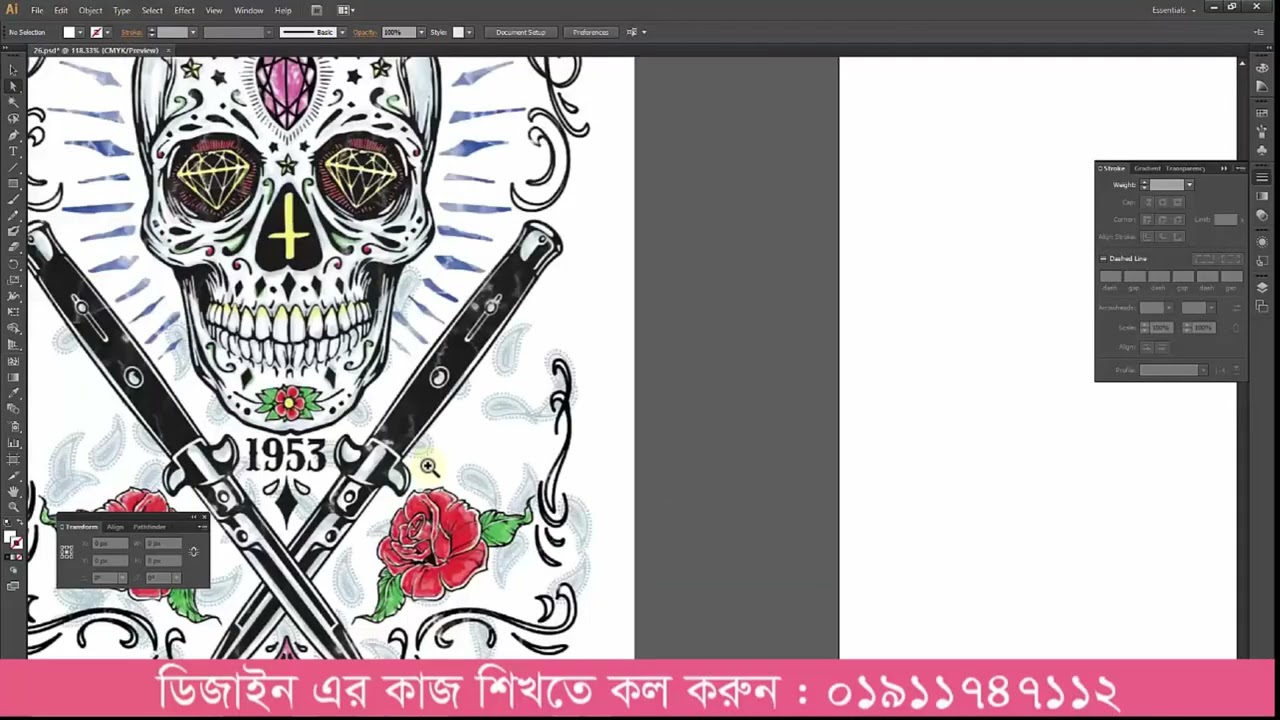Click the Weight stepper in Stroke panel
The height and width of the screenshot is (720, 1280).
tap(1144, 185)
